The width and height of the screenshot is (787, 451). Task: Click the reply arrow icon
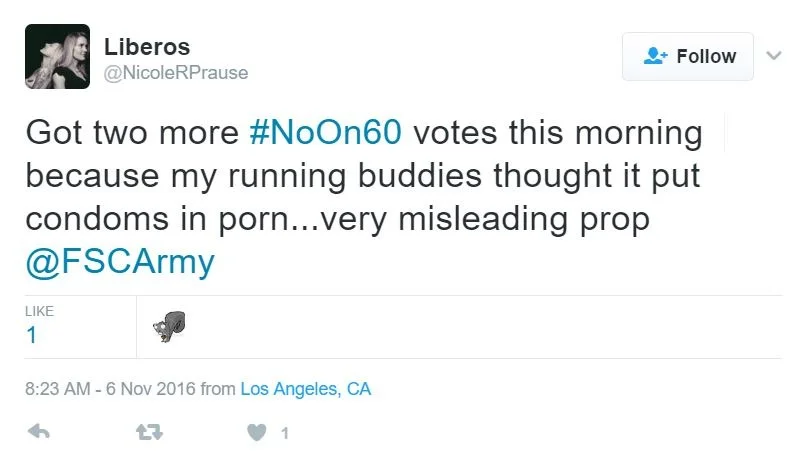(x=39, y=432)
